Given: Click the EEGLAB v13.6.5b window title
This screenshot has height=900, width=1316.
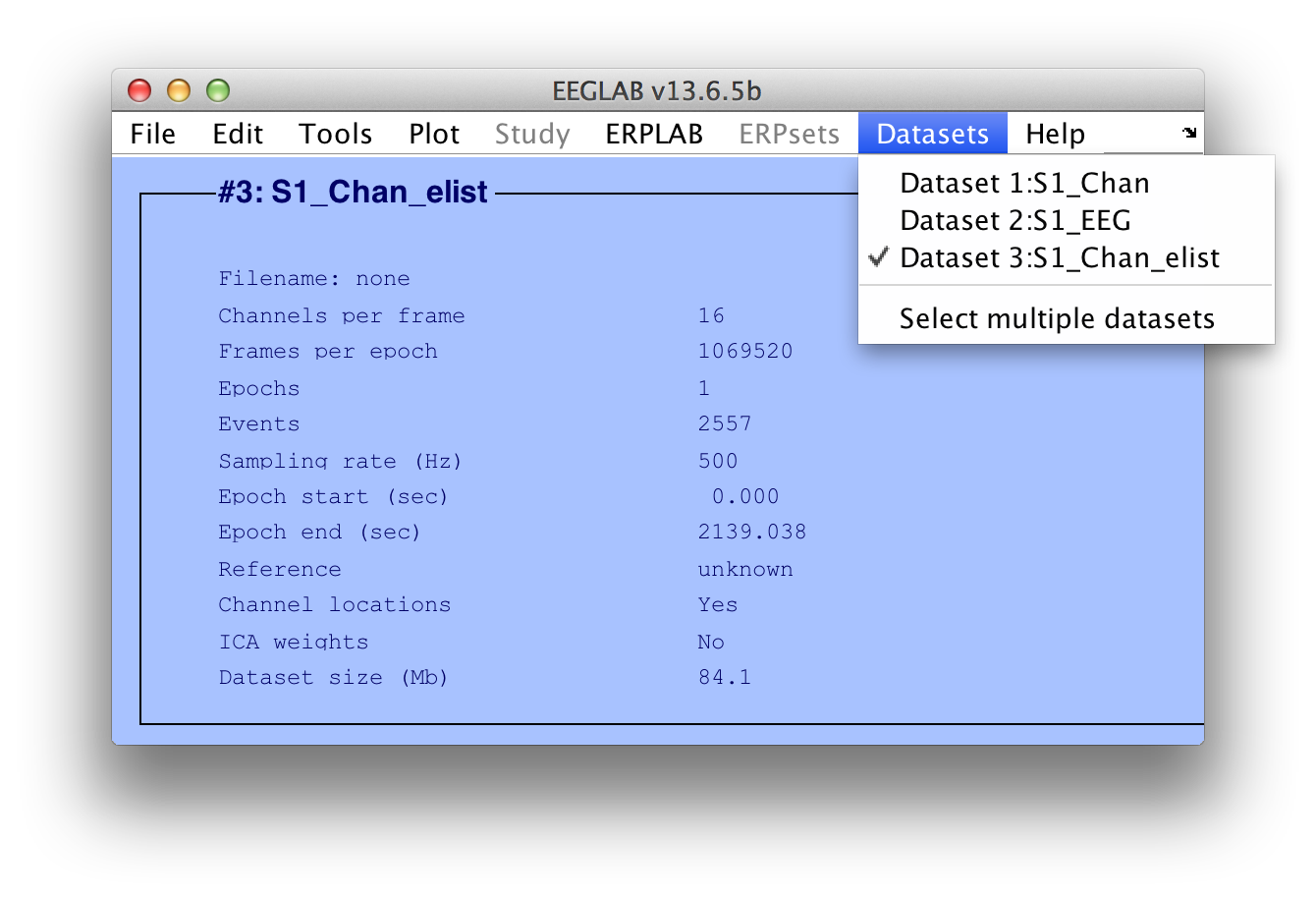Looking at the screenshot, I should [x=657, y=91].
